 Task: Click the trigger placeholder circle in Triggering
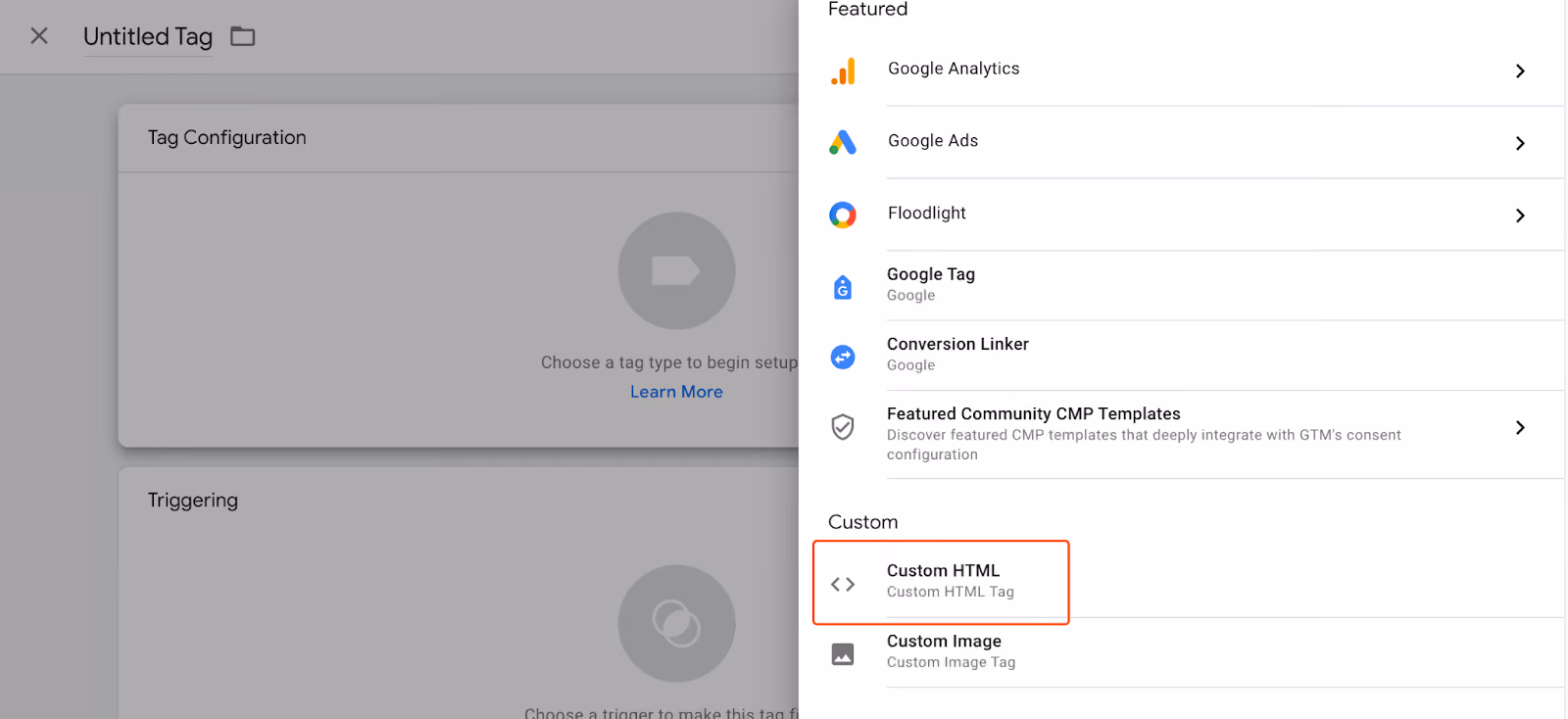click(x=676, y=623)
